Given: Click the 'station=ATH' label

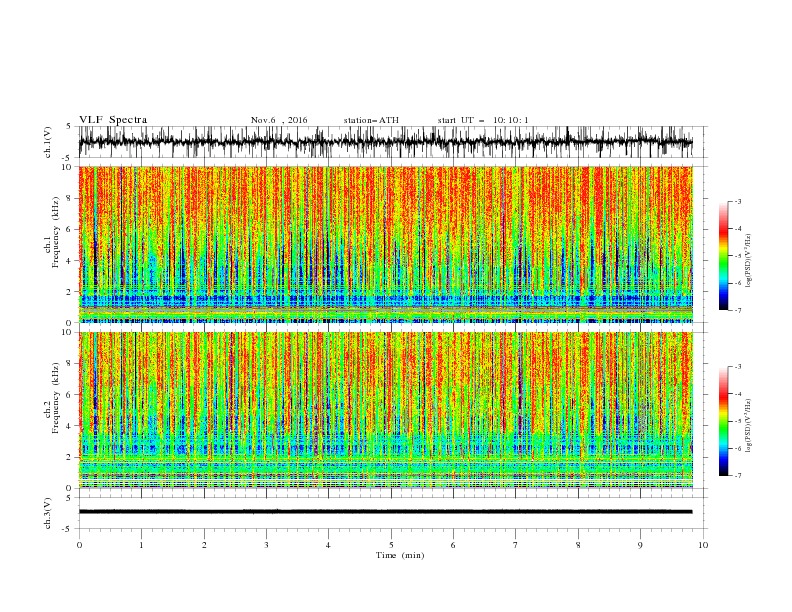Looking at the screenshot, I should pyautogui.click(x=371, y=120).
